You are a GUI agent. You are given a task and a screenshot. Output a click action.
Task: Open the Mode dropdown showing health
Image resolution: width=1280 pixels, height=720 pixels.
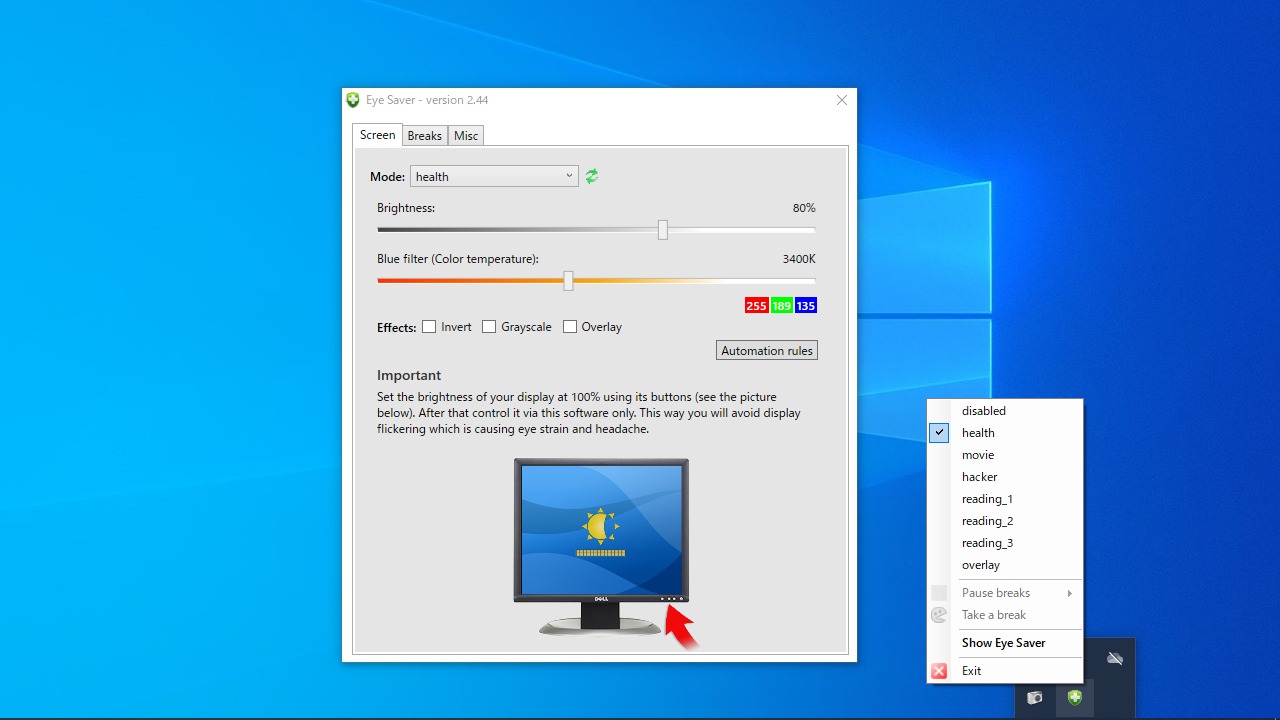pos(494,176)
